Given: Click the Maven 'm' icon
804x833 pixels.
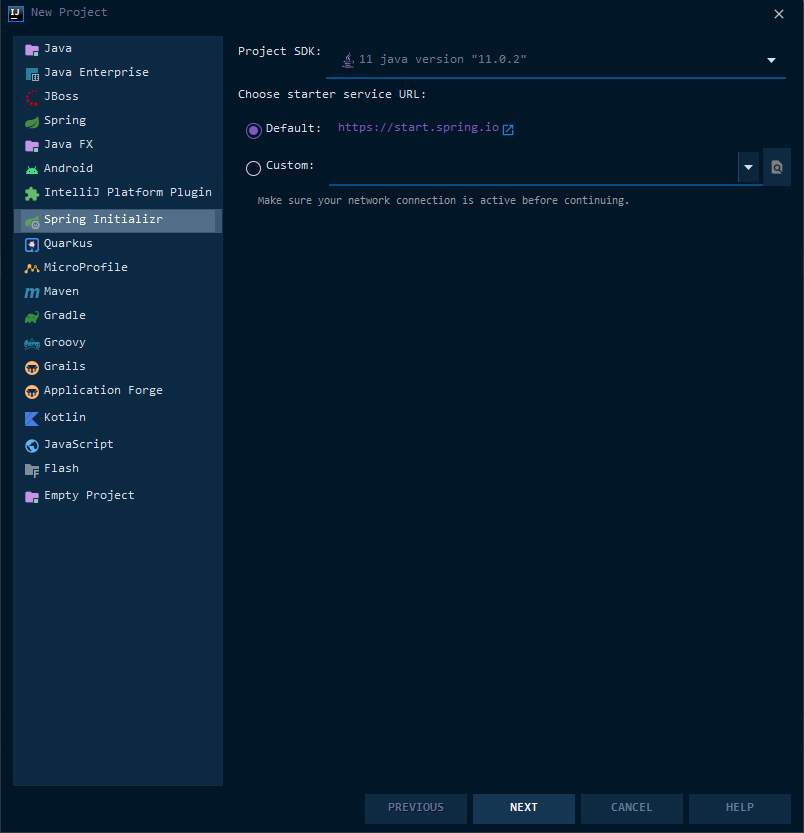Looking at the screenshot, I should pyautogui.click(x=32, y=292).
